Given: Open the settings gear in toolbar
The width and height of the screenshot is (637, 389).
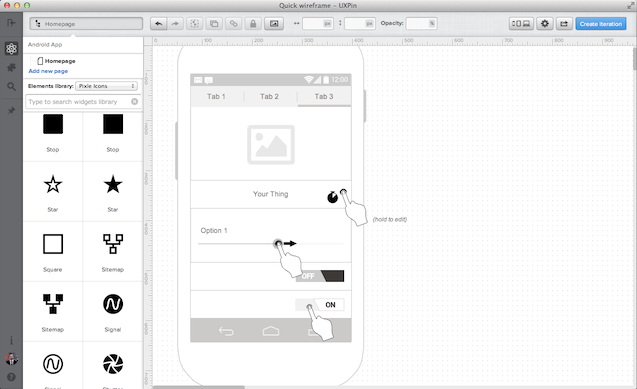Looking at the screenshot, I should [545, 24].
